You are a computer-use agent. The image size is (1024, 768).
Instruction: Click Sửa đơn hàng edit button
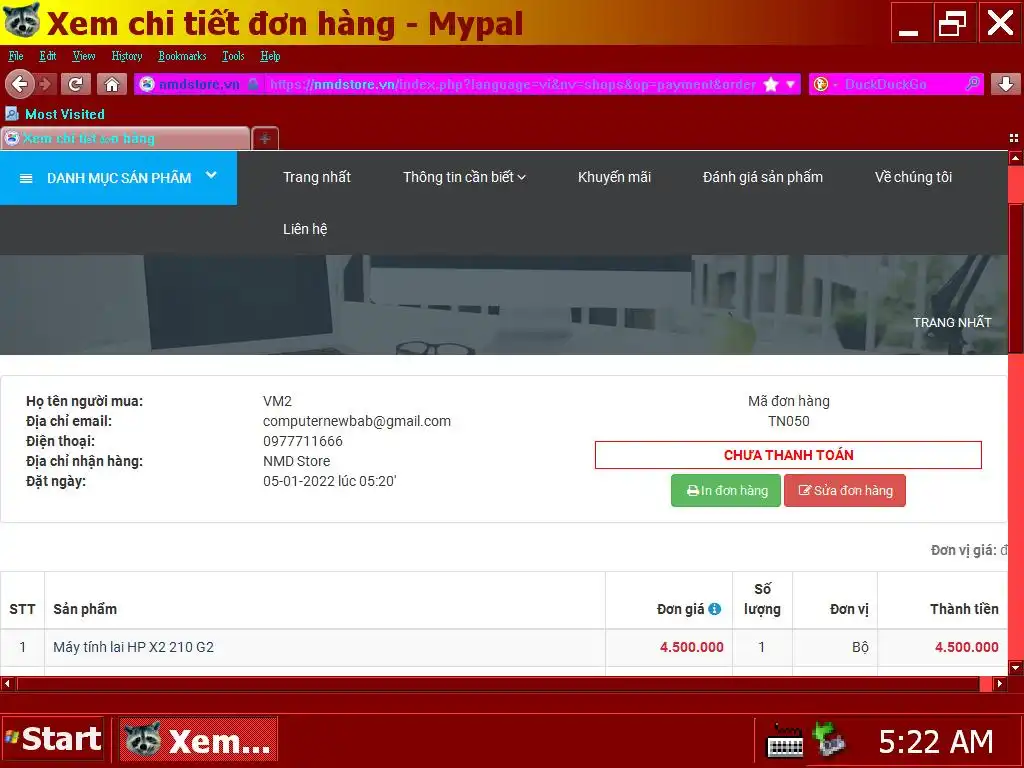pyautogui.click(x=844, y=490)
